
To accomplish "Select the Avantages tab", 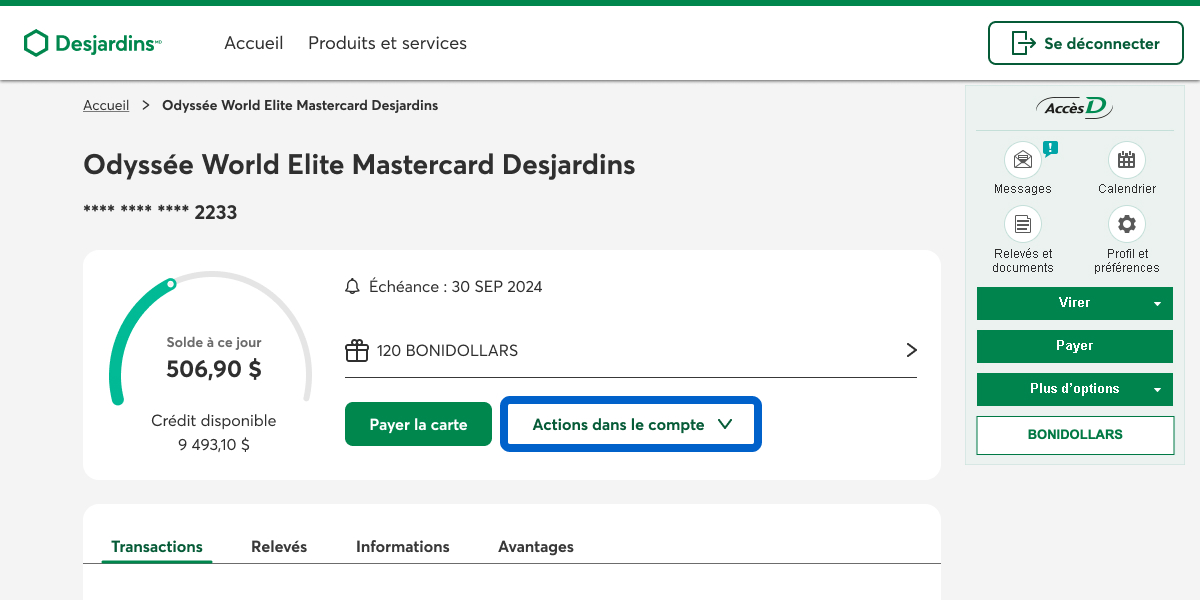I will click(536, 547).
